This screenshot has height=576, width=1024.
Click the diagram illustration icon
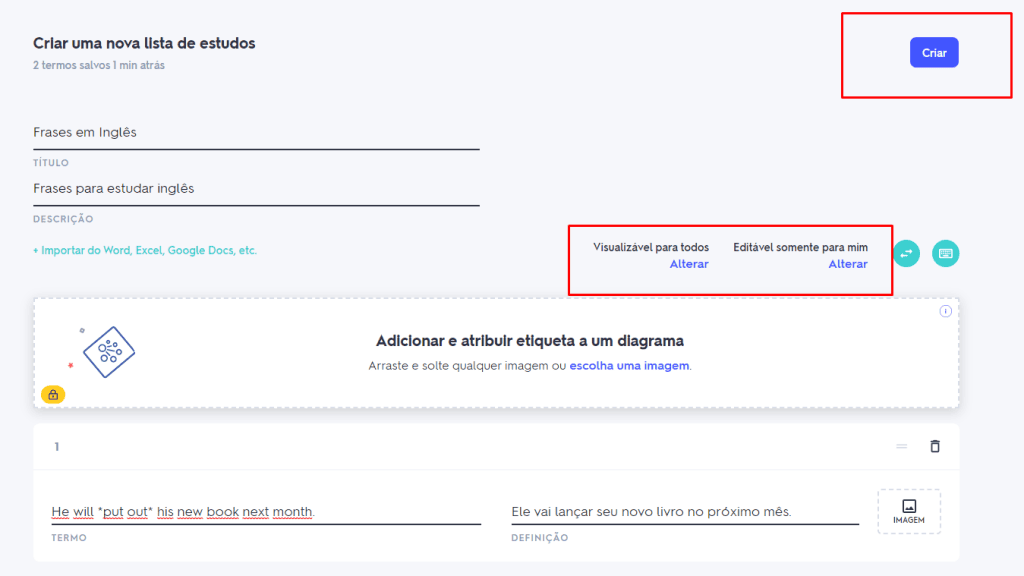click(108, 351)
